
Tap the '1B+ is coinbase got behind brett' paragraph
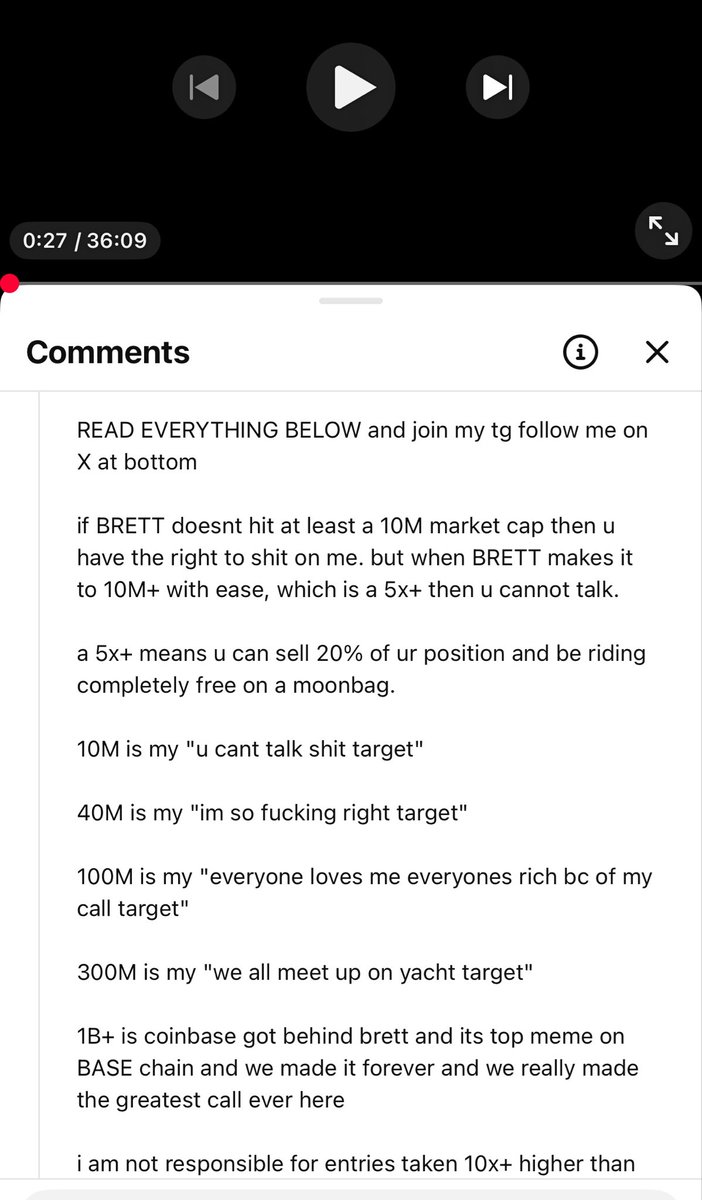(x=358, y=1068)
